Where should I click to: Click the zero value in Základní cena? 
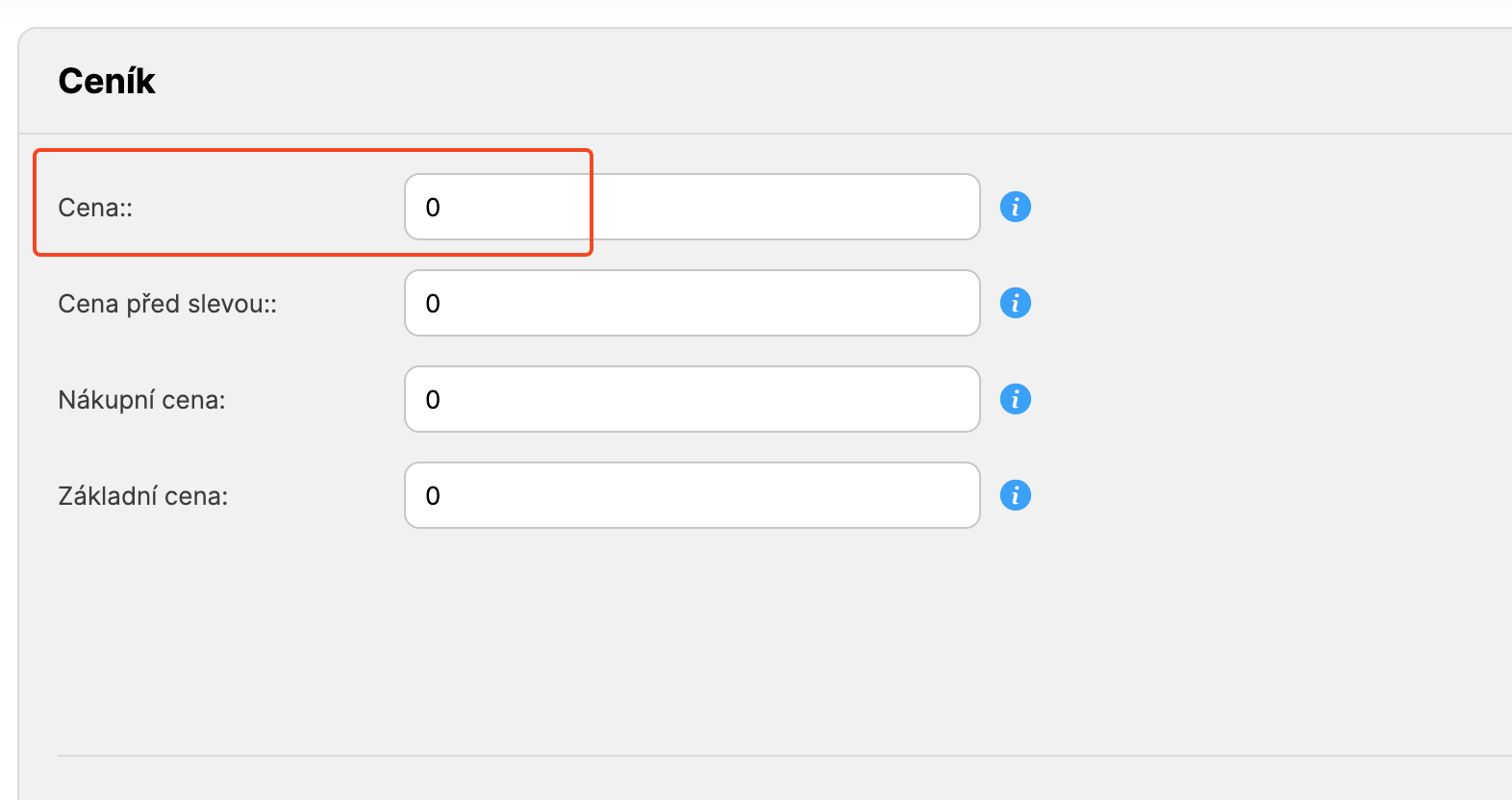[433, 496]
